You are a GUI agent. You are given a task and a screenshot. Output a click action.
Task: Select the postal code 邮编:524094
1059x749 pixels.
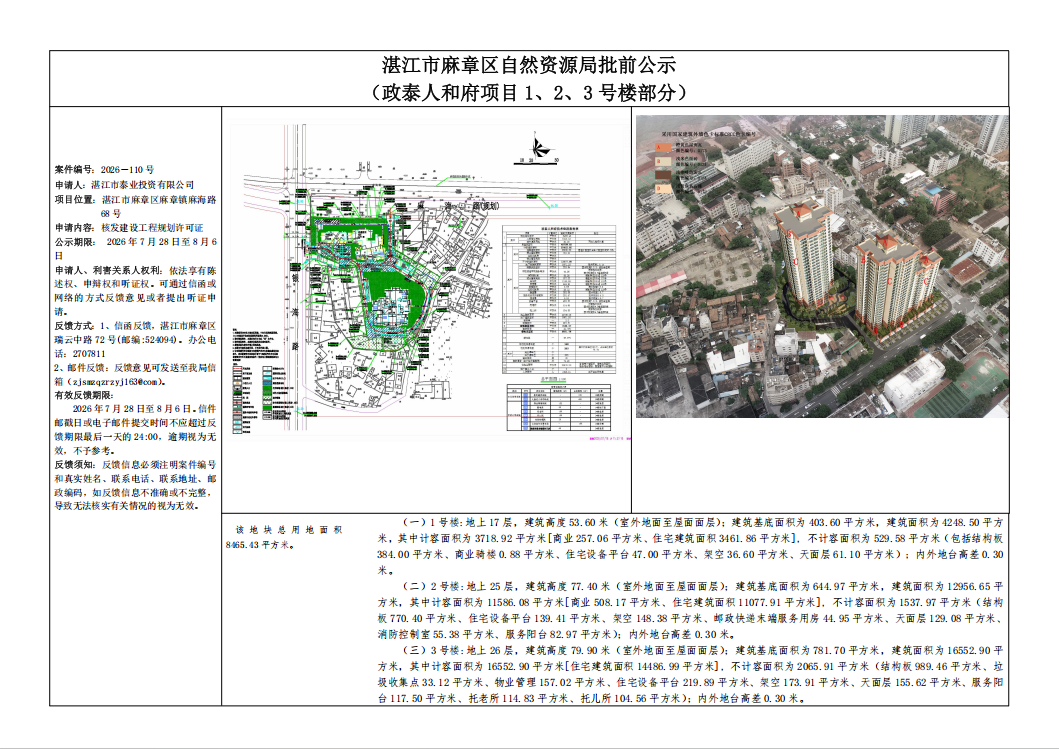click(x=146, y=340)
